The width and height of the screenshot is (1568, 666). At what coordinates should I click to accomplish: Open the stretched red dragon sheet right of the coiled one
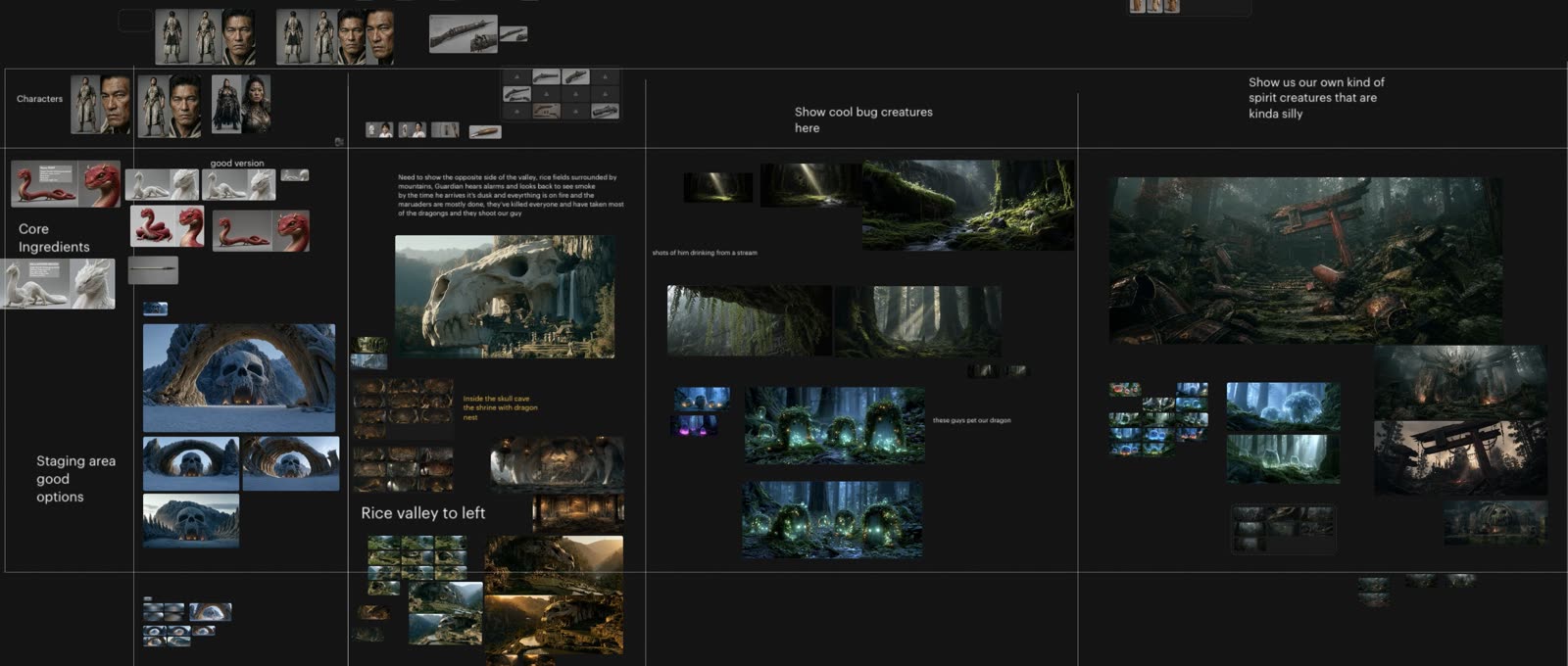pos(261,231)
